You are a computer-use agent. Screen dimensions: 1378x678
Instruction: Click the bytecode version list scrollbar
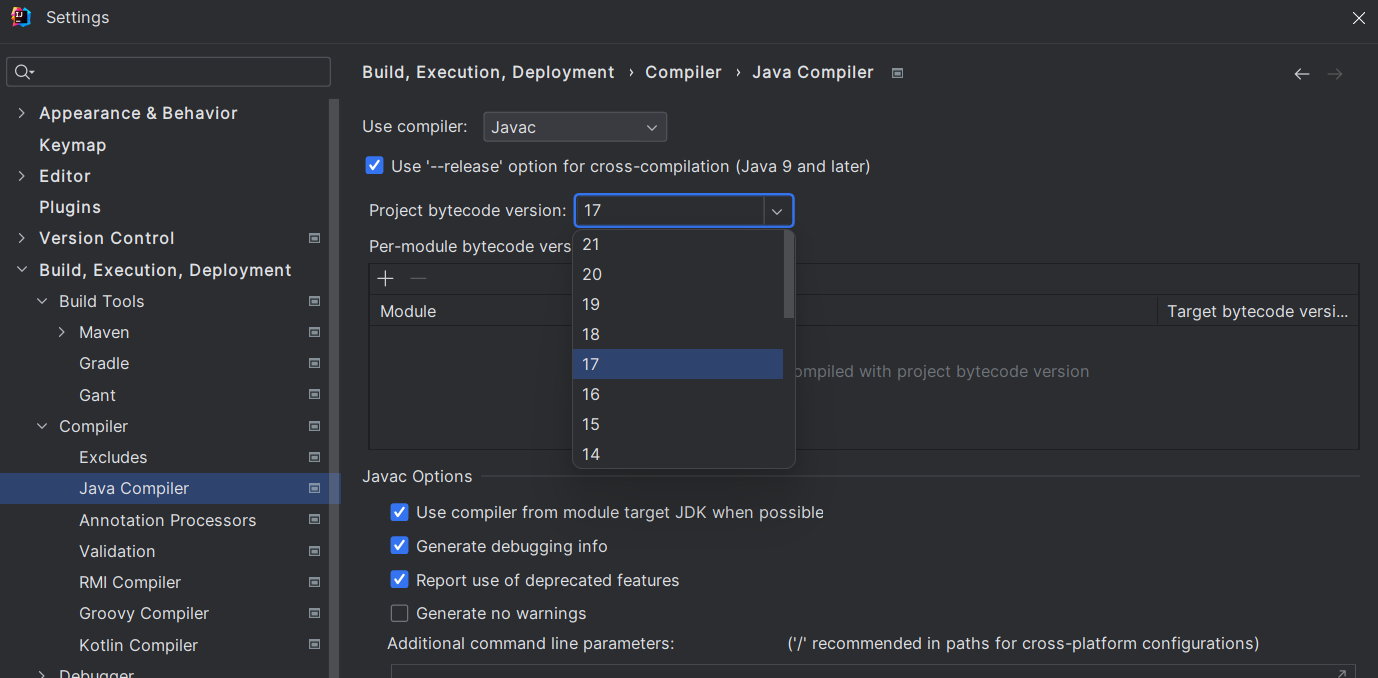[789, 275]
